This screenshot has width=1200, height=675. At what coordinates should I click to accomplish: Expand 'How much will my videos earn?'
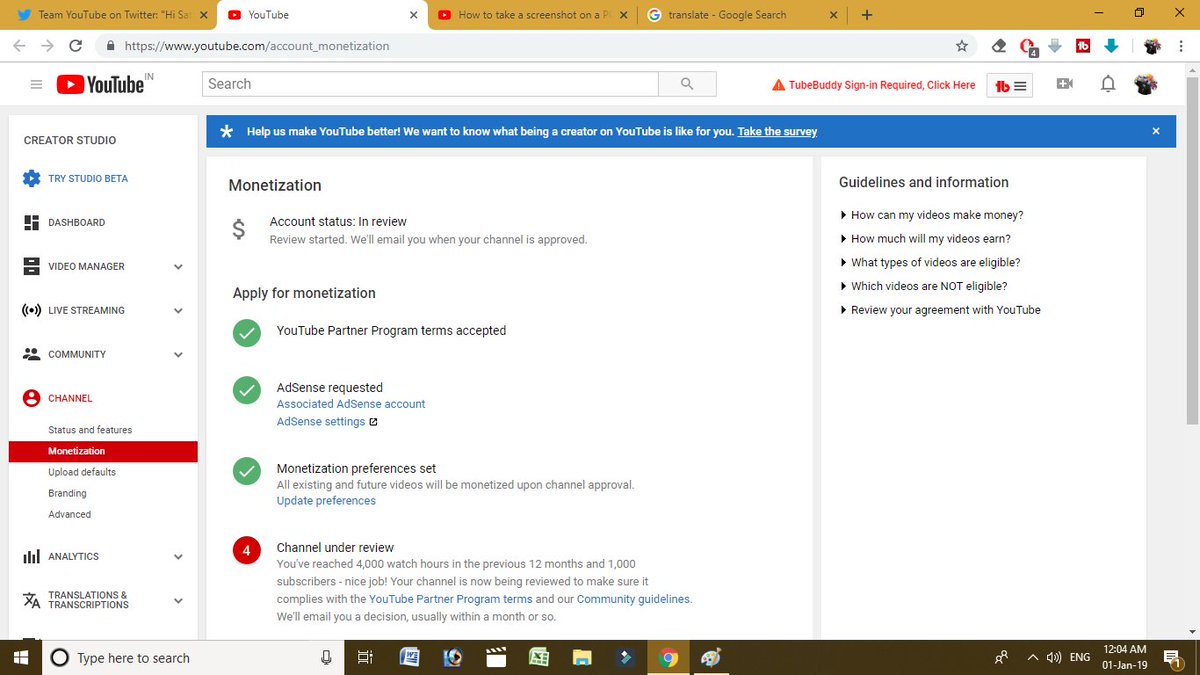tap(925, 239)
